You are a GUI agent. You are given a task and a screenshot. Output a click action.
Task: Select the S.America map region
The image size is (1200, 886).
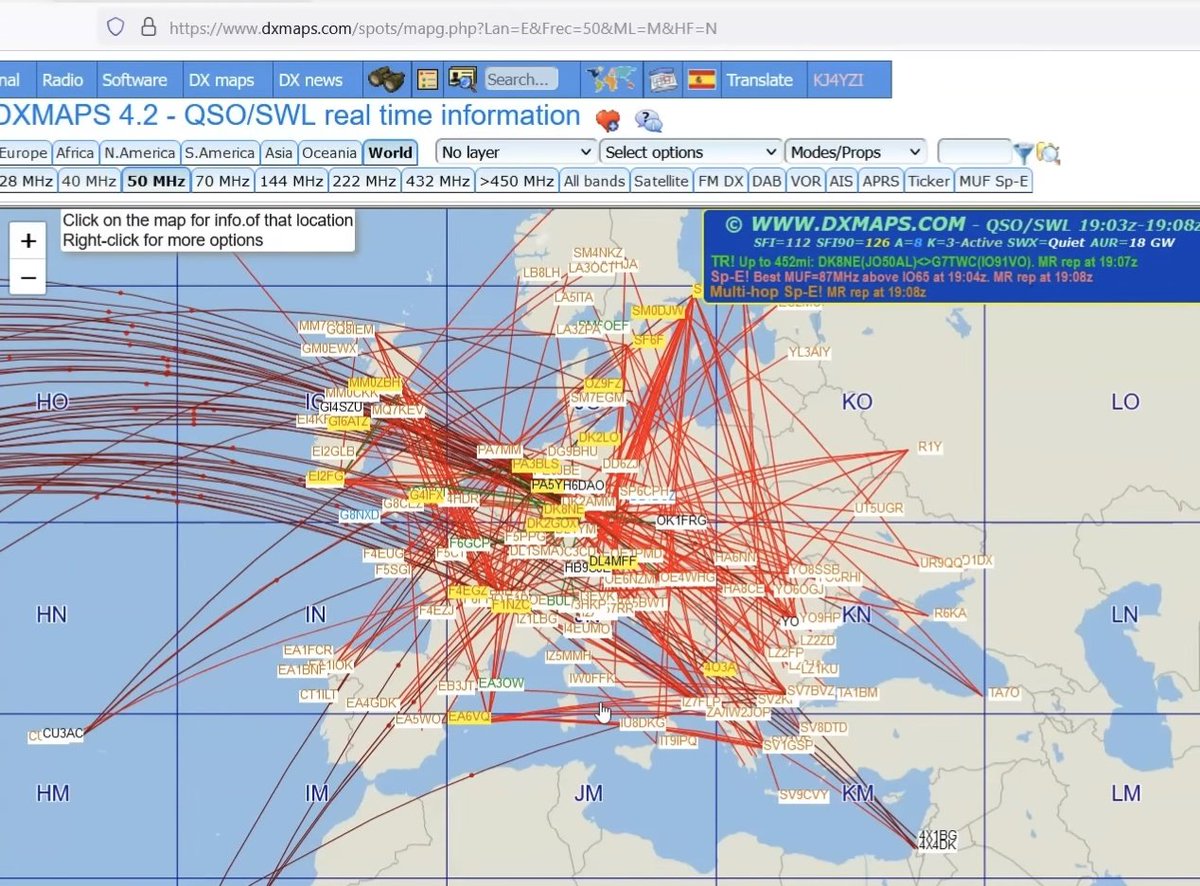click(x=219, y=153)
